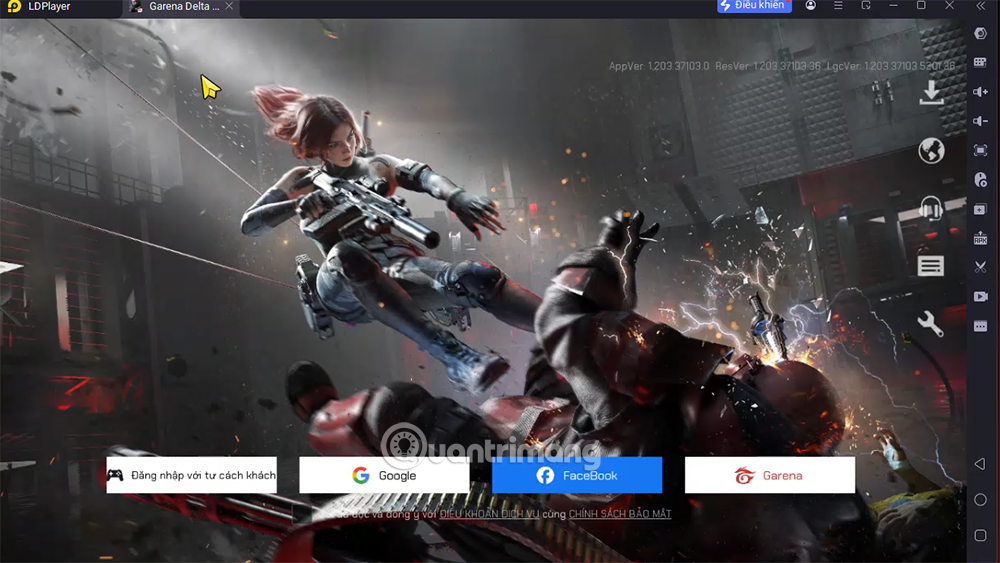This screenshot has width=1000, height=563.
Task: Click the AppVer version text
Action: 659,66
